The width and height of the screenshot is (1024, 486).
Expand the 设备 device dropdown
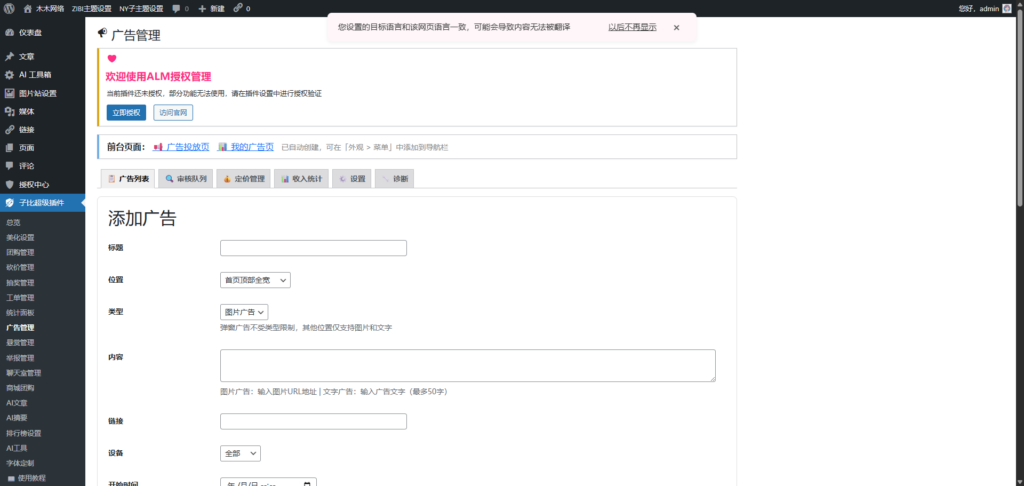240,453
